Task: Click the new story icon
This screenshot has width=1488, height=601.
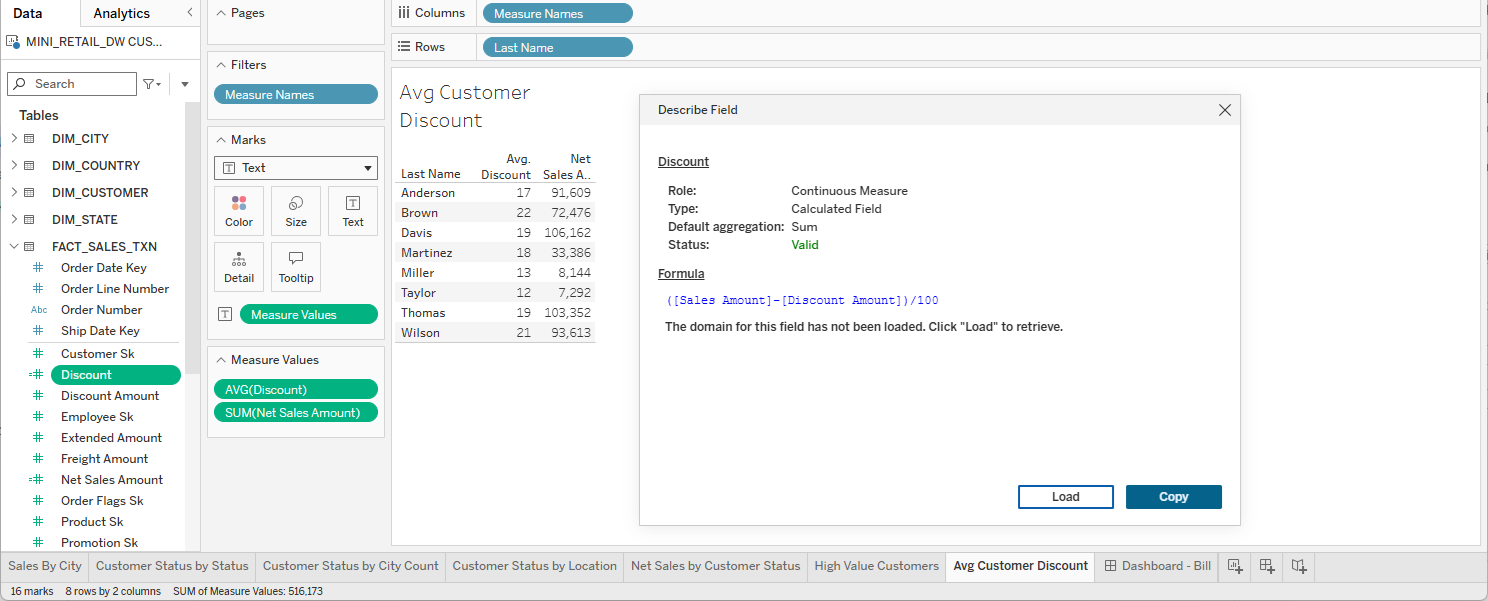Action: point(1298,566)
